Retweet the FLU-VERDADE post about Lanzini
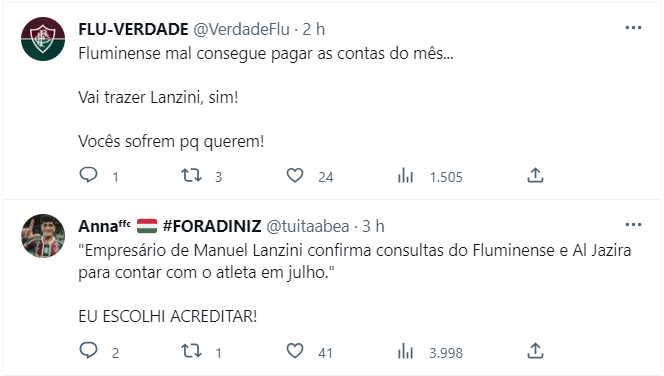The width and height of the screenshot is (664, 376). (x=191, y=175)
